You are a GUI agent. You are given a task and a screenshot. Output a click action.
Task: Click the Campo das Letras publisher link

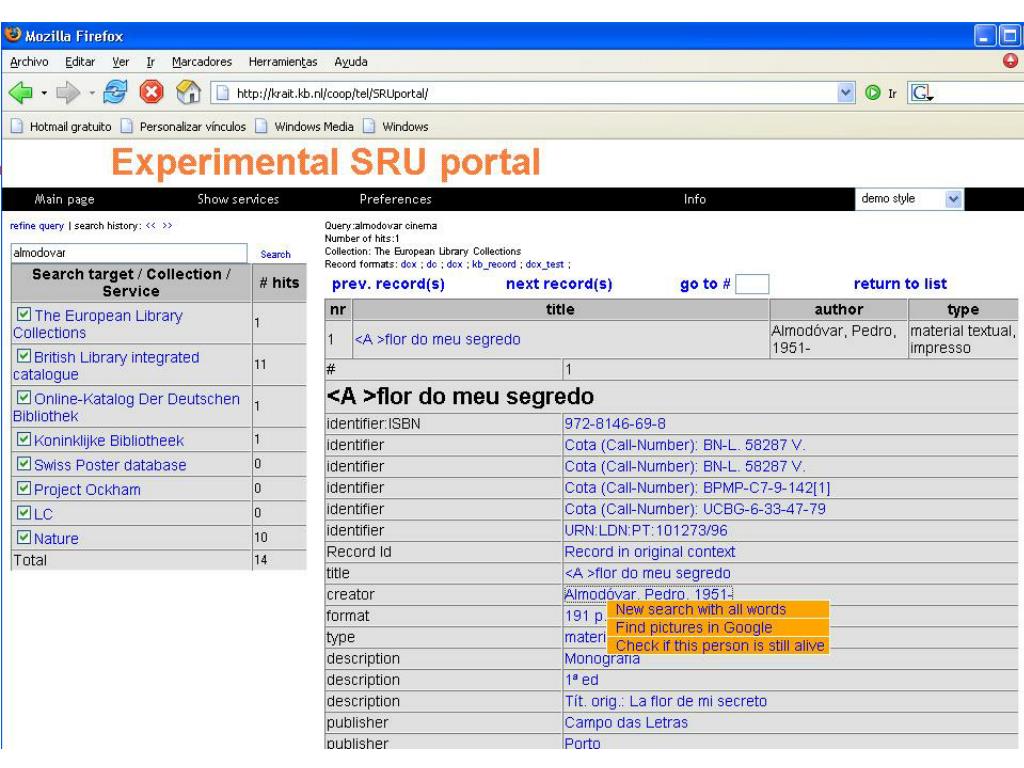pyautogui.click(x=626, y=723)
